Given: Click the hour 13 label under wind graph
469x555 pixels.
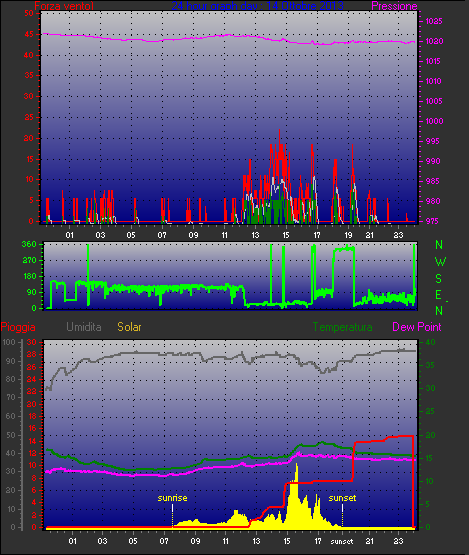Looking at the screenshot, I should coord(255,235).
